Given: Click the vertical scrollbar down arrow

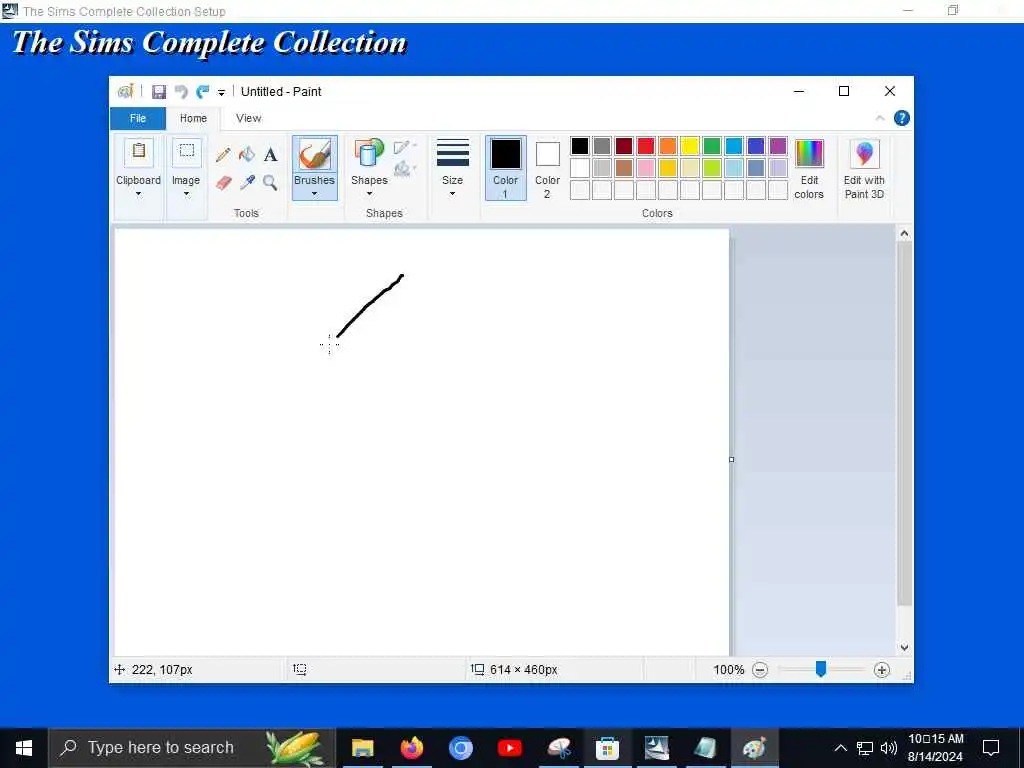Looking at the screenshot, I should 904,648.
